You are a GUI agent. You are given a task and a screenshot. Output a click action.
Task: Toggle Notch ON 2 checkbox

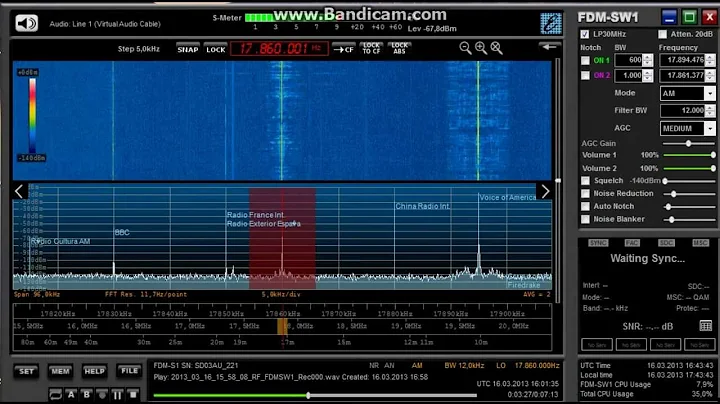coord(585,75)
